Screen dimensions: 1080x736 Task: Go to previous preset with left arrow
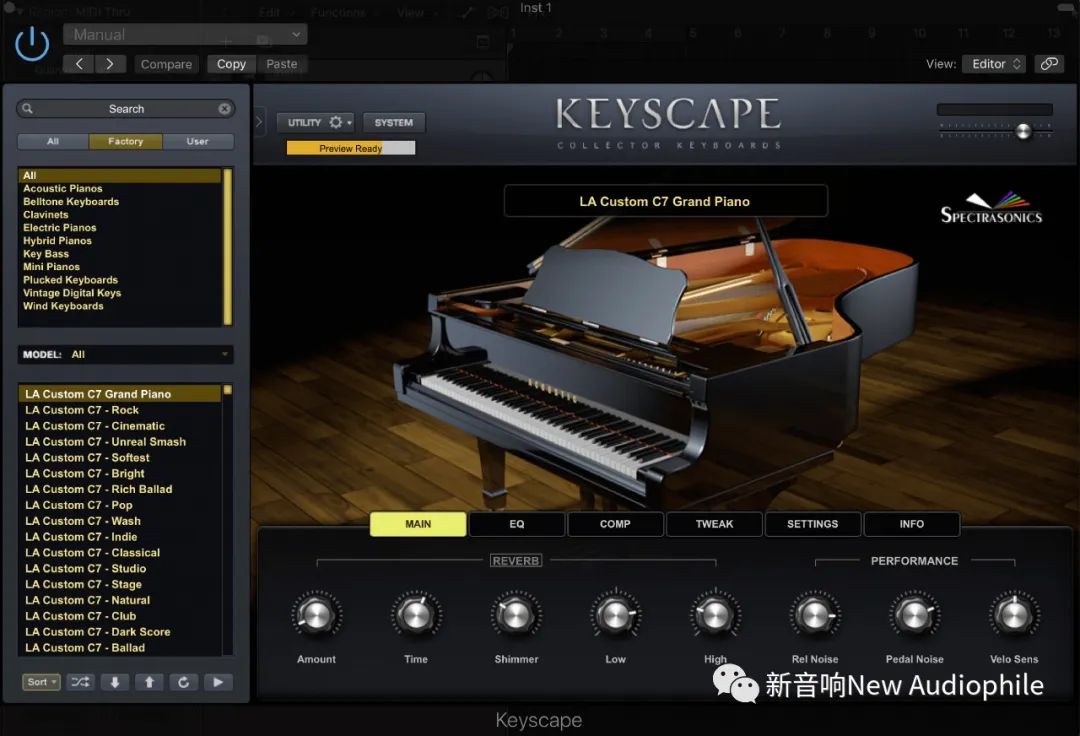pos(79,64)
